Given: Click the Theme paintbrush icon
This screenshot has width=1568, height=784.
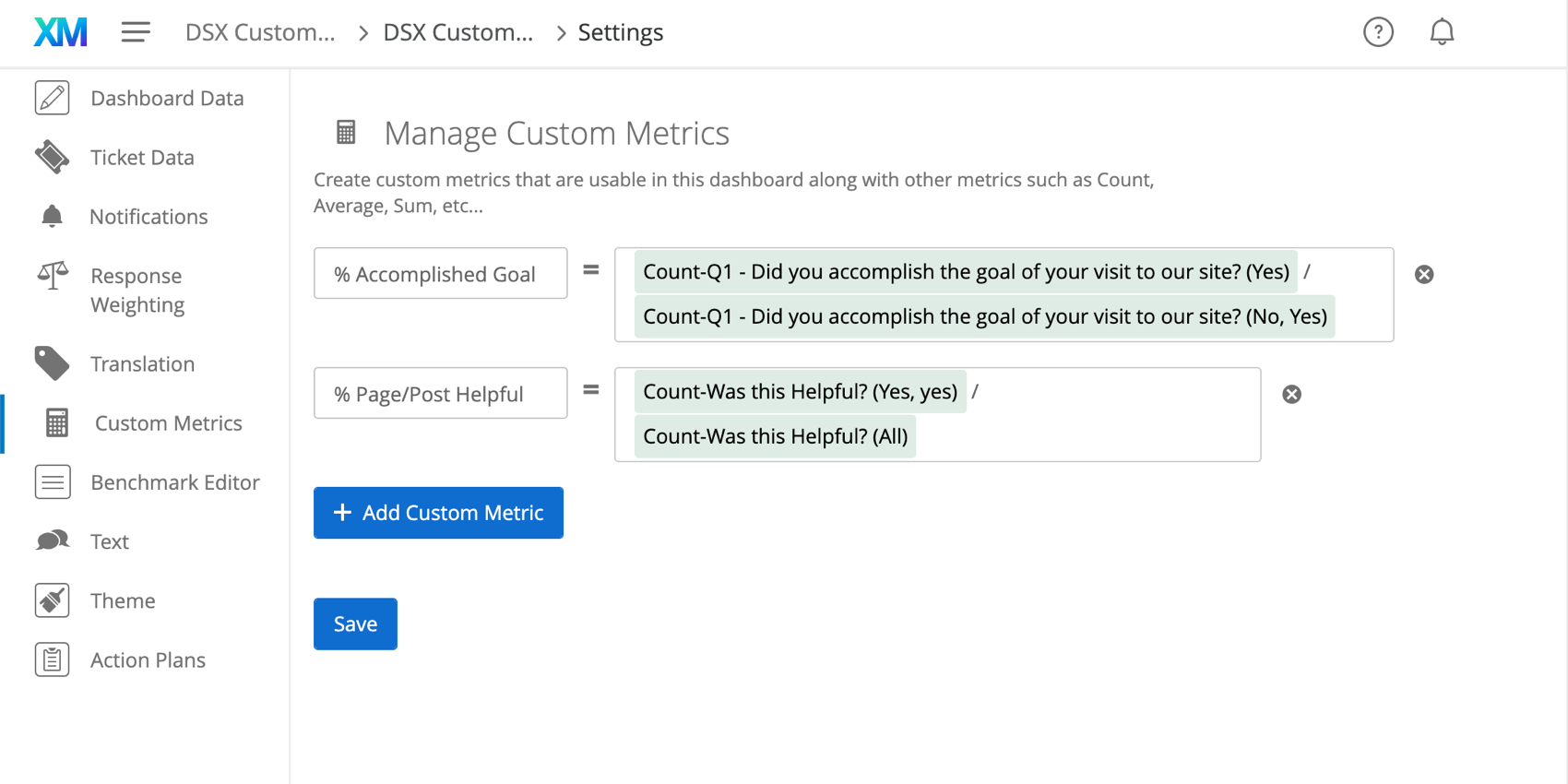Looking at the screenshot, I should (53, 600).
